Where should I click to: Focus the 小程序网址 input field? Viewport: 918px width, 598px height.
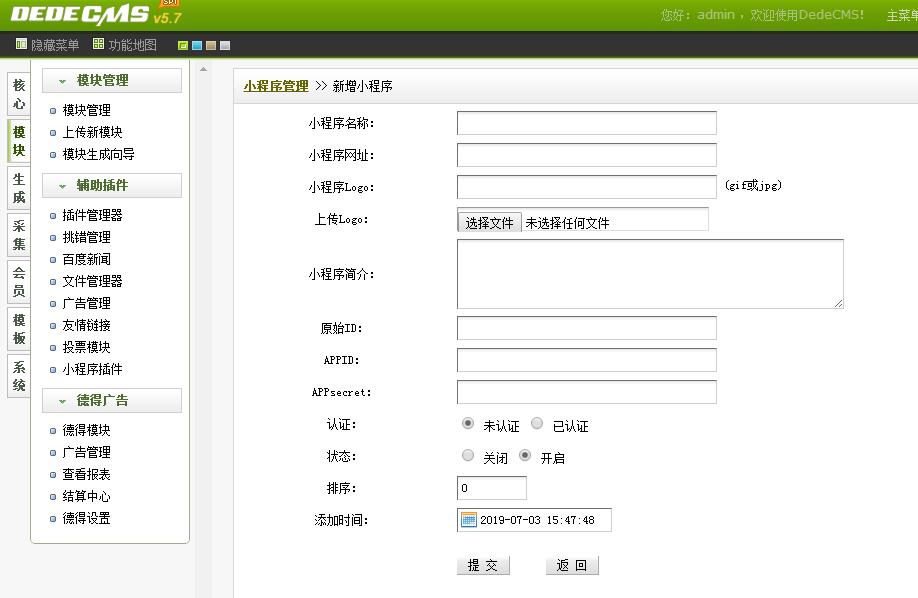point(587,155)
